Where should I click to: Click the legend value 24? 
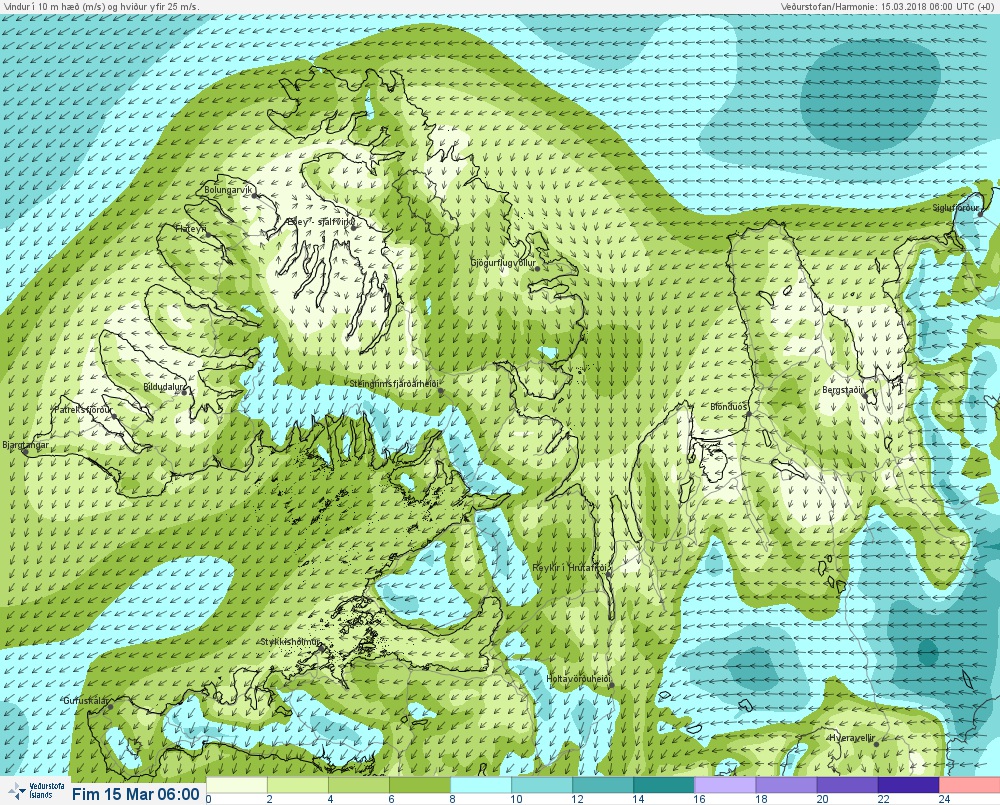click(944, 799)
